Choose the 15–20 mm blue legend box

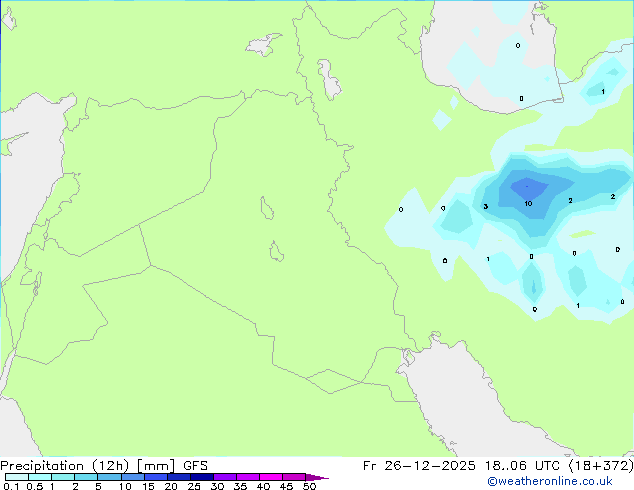pyautogui.click(x=156, y=477)
